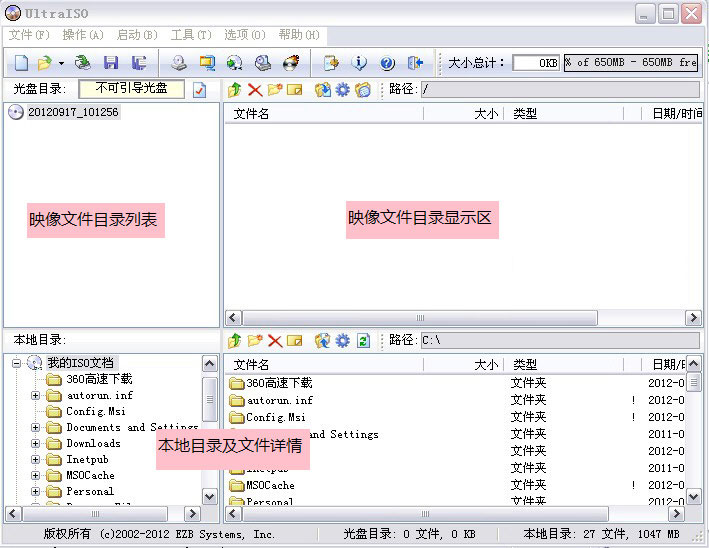This screenshot has height=548, width=709.
Task: Expand the autorun.inf tree node
Action: pyautogui.click(x=35, y=395)
